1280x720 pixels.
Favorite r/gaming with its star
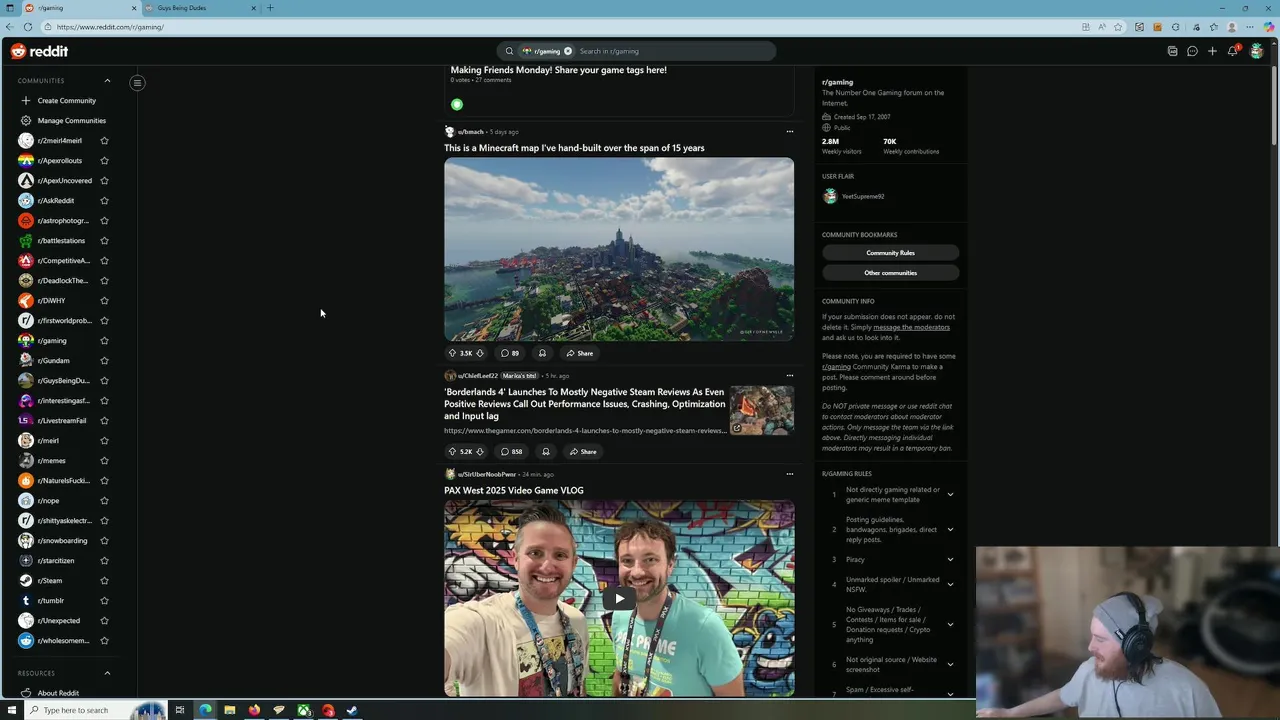click(104, 340)
